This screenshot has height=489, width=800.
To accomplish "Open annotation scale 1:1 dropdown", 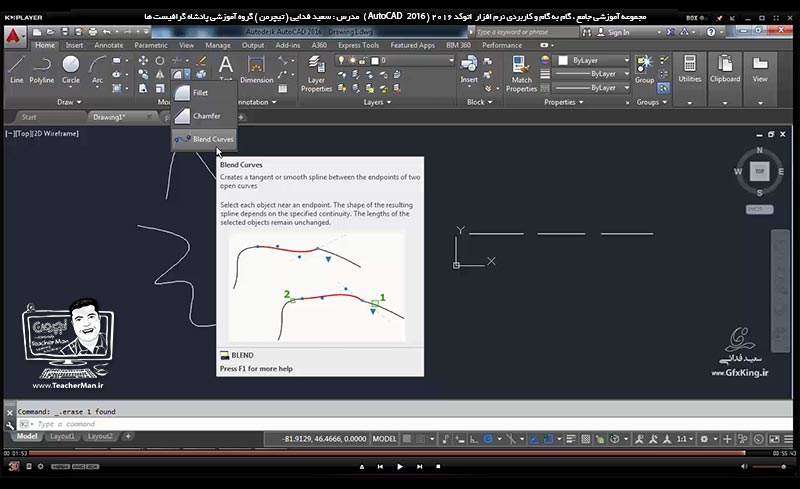I will [x=685, y=438].
